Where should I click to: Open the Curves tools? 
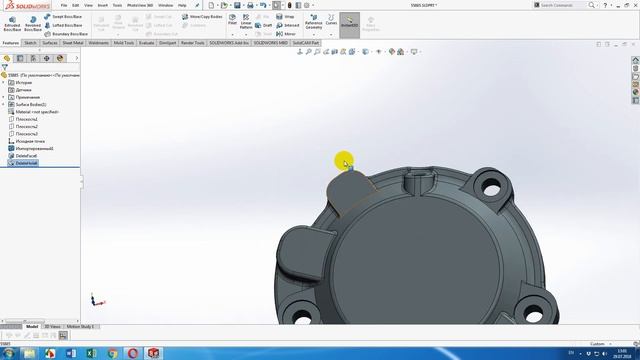click(331, 19)
